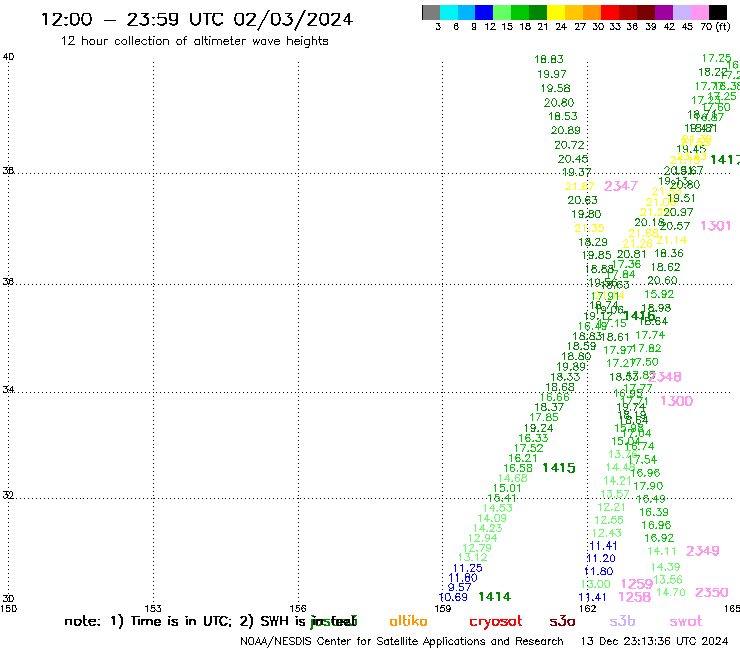The image size is (740, 650).
Task: Click the wave height value '20.80'
Action: 559,102
